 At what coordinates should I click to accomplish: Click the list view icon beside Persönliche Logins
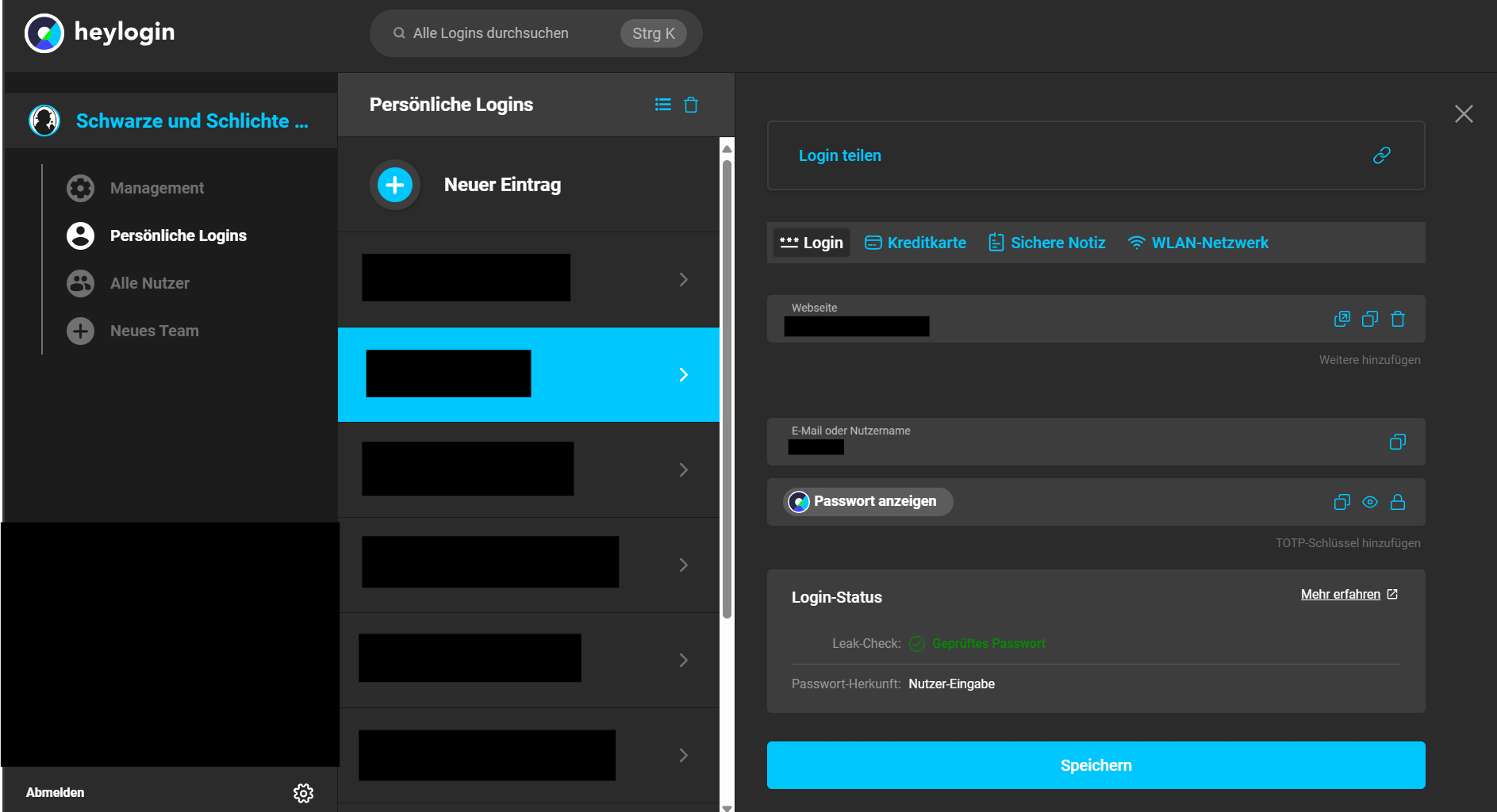[662, 105]
